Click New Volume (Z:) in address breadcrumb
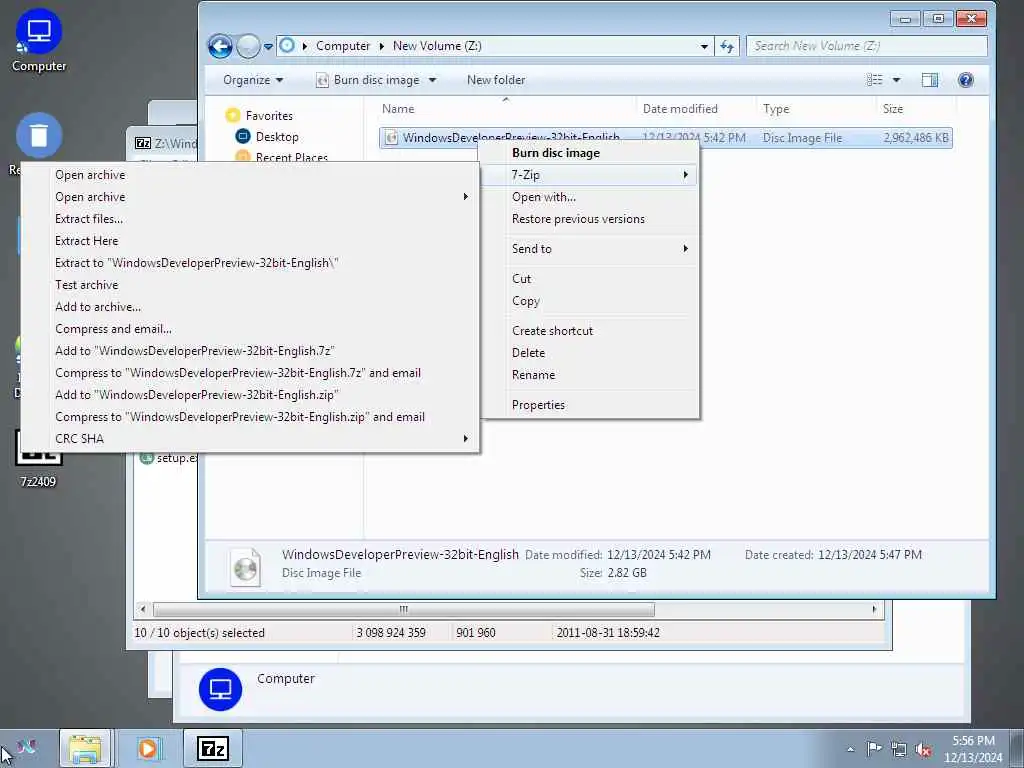1024x768 pixels. [x=437, y=46]
